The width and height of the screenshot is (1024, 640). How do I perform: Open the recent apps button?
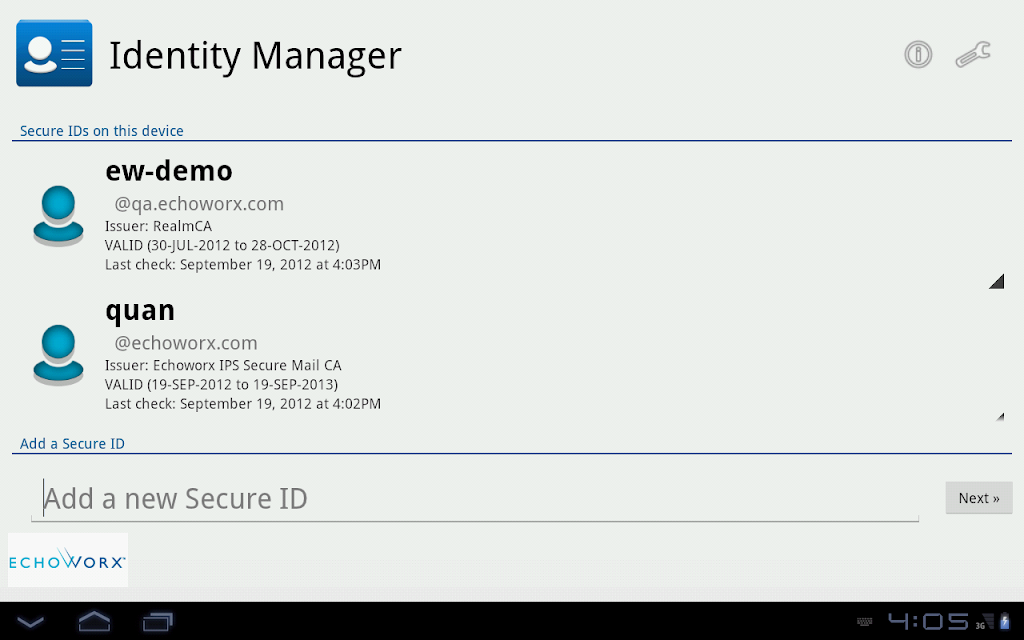[157, 621]
